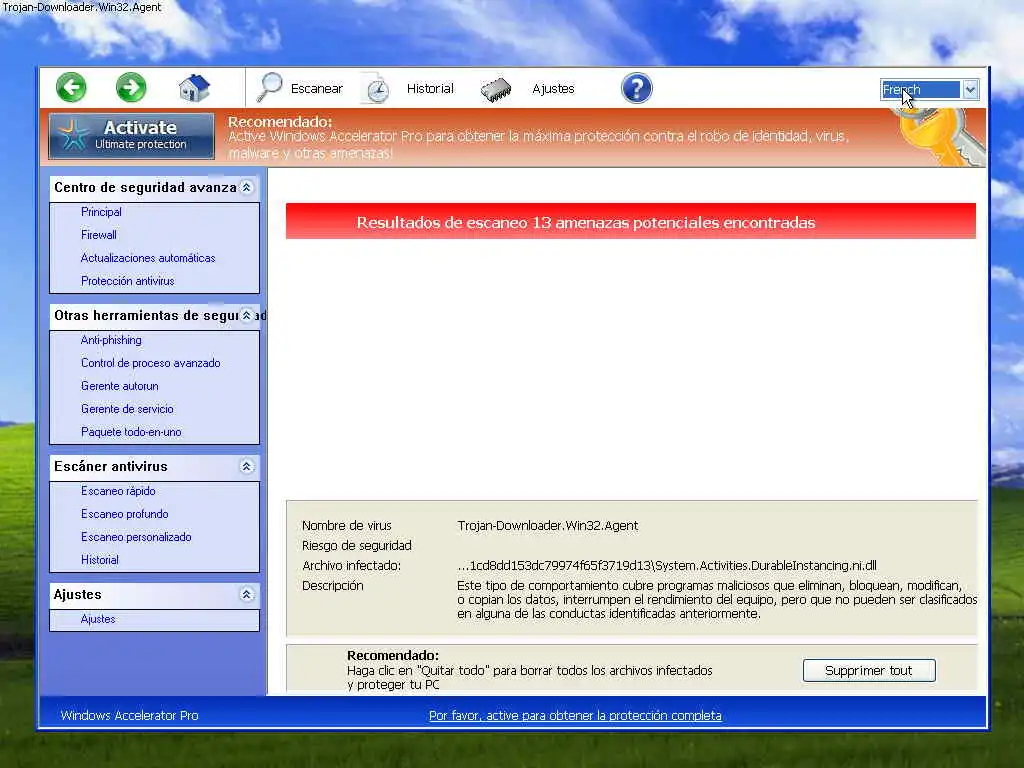Screen dimensions: 1024x768
Task: Click the clock history icon
Action: [377, 89]
